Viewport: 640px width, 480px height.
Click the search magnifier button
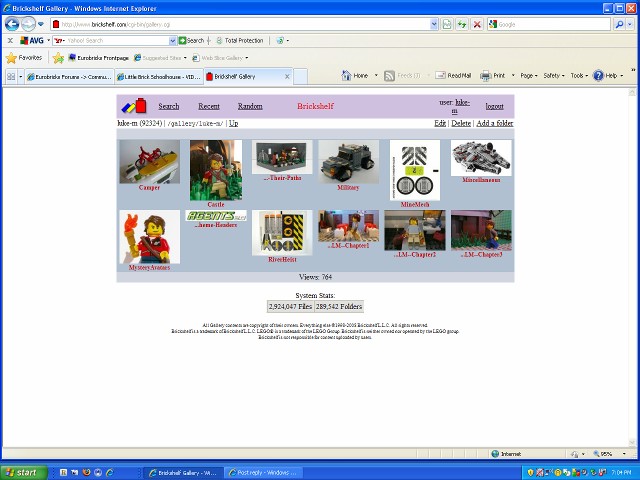click(x=619, y=24)
